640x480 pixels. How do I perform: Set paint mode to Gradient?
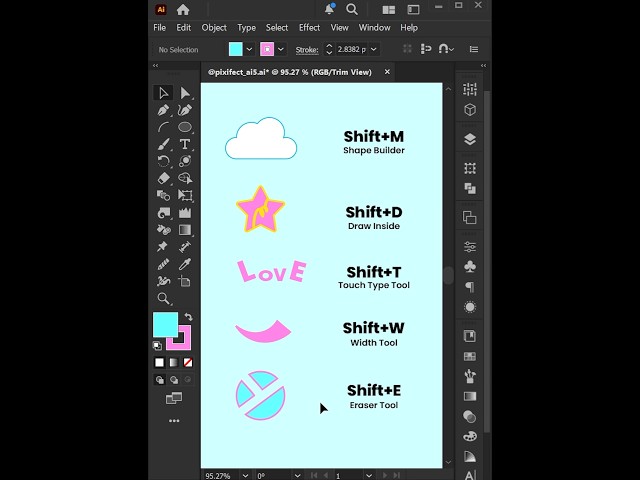[173, 362]
